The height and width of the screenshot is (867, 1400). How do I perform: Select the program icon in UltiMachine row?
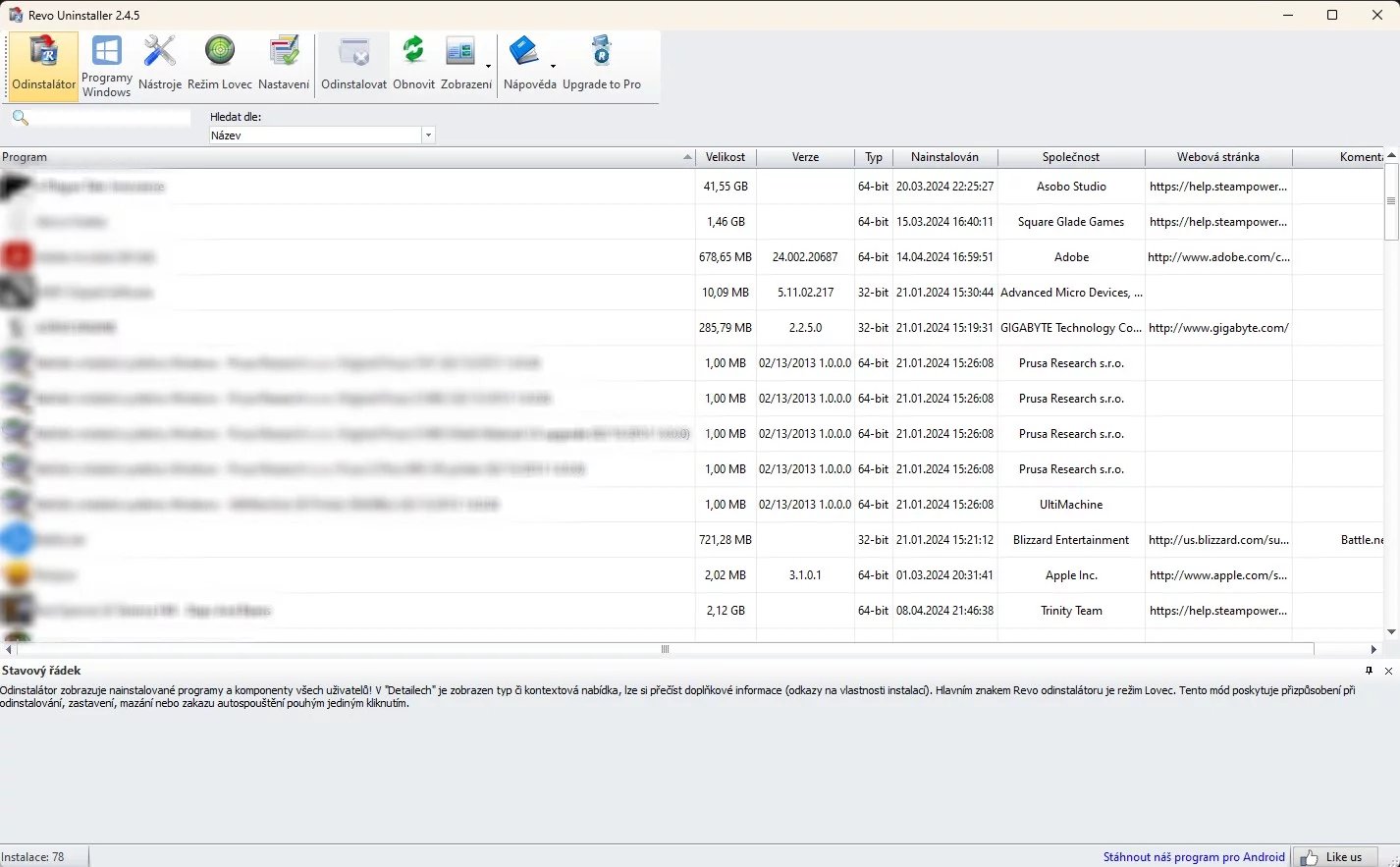click(17, 505)
